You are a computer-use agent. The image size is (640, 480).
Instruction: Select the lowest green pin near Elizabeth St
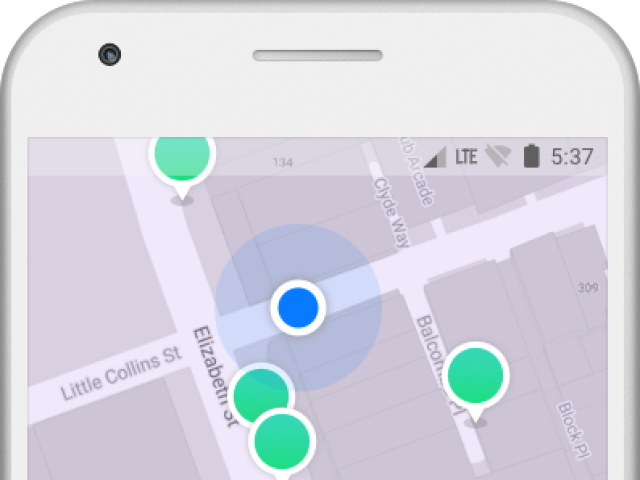pos(282,443)
